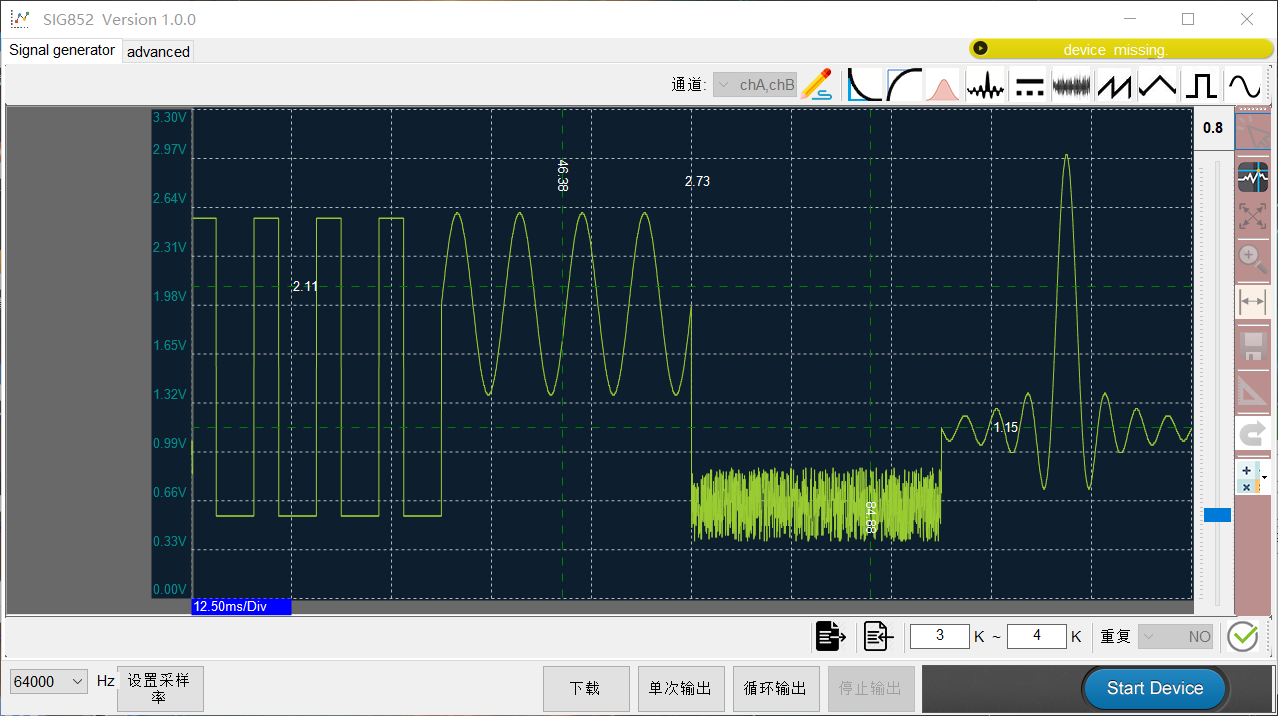Click the upper frequency field showing 4
Image resolution: width=1278 pixels, height=716 pixels.
[x=1037, y=636]
